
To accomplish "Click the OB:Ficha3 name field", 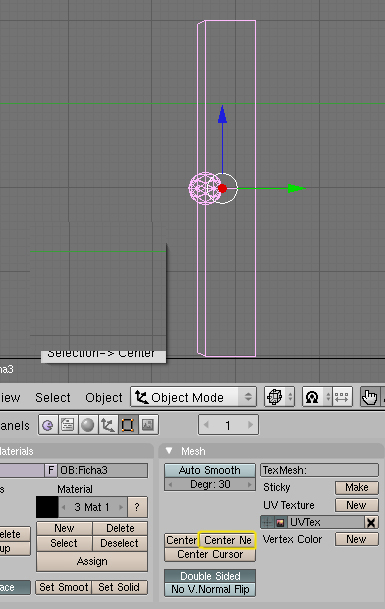I will pos(103,470).
